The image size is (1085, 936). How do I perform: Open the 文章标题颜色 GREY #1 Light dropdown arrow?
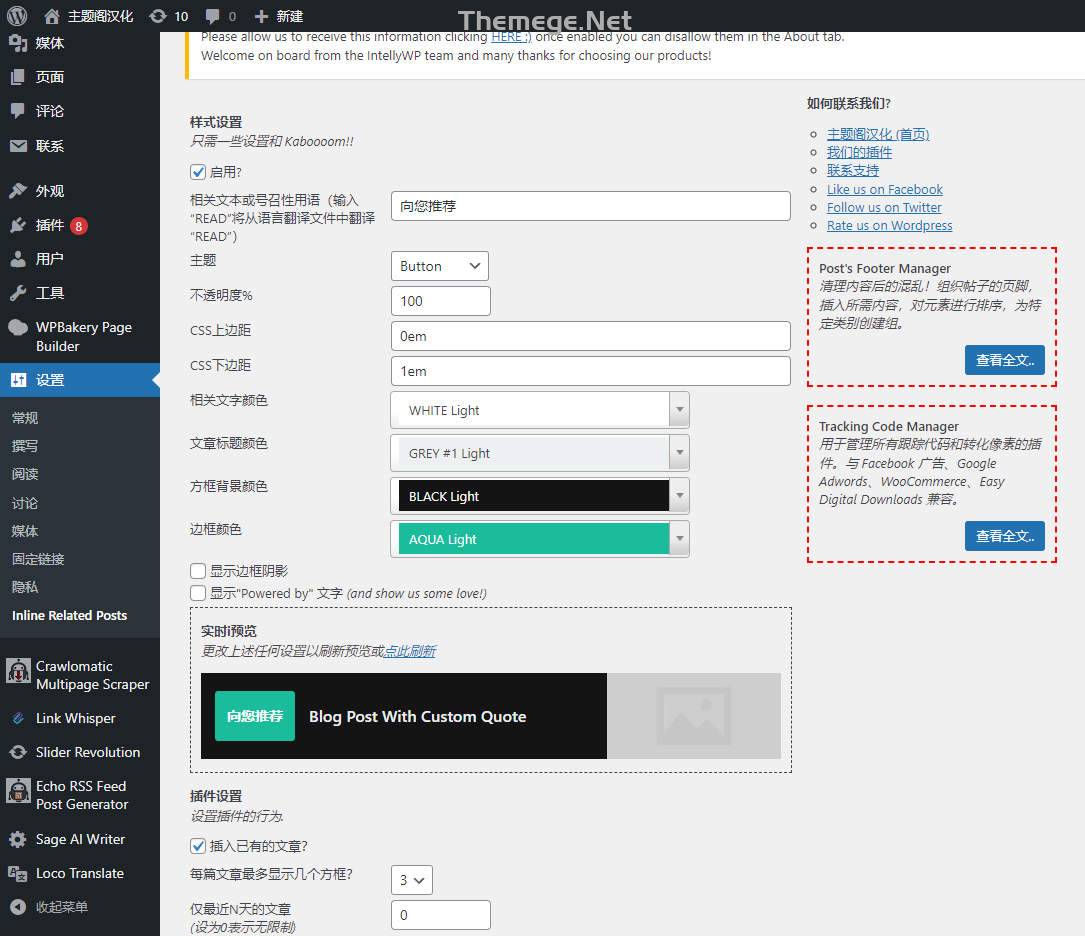tap(680, 453)
